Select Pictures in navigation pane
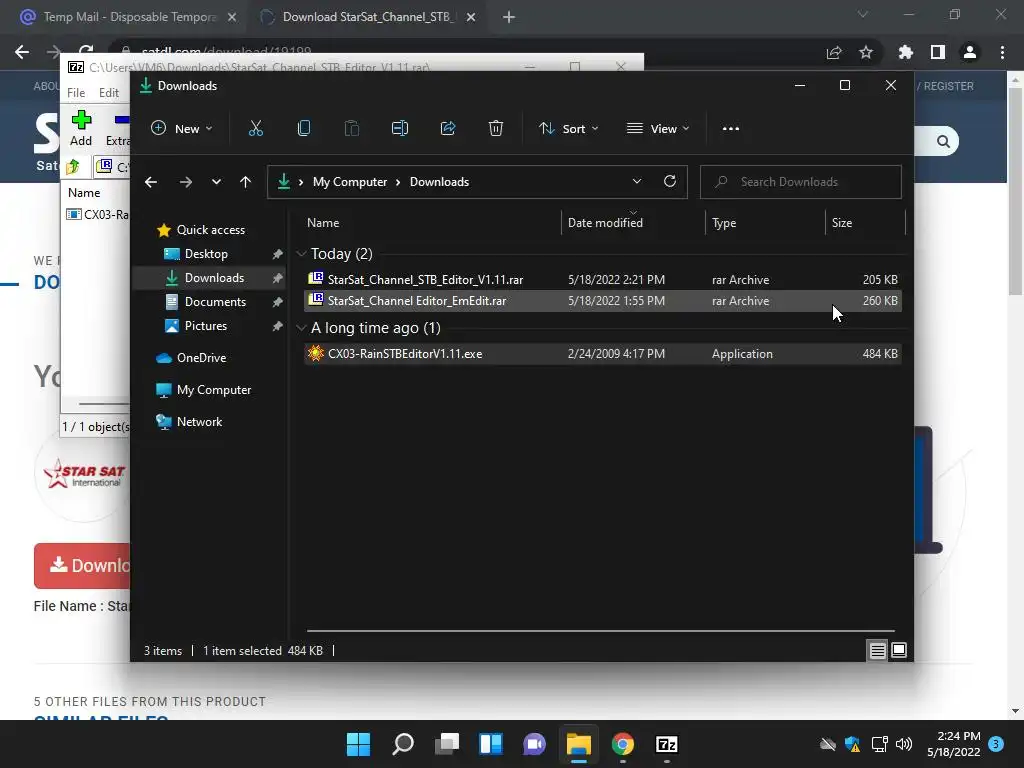Image resolution: width=1024 pixels, height=768 pixels. pos(206,326)
